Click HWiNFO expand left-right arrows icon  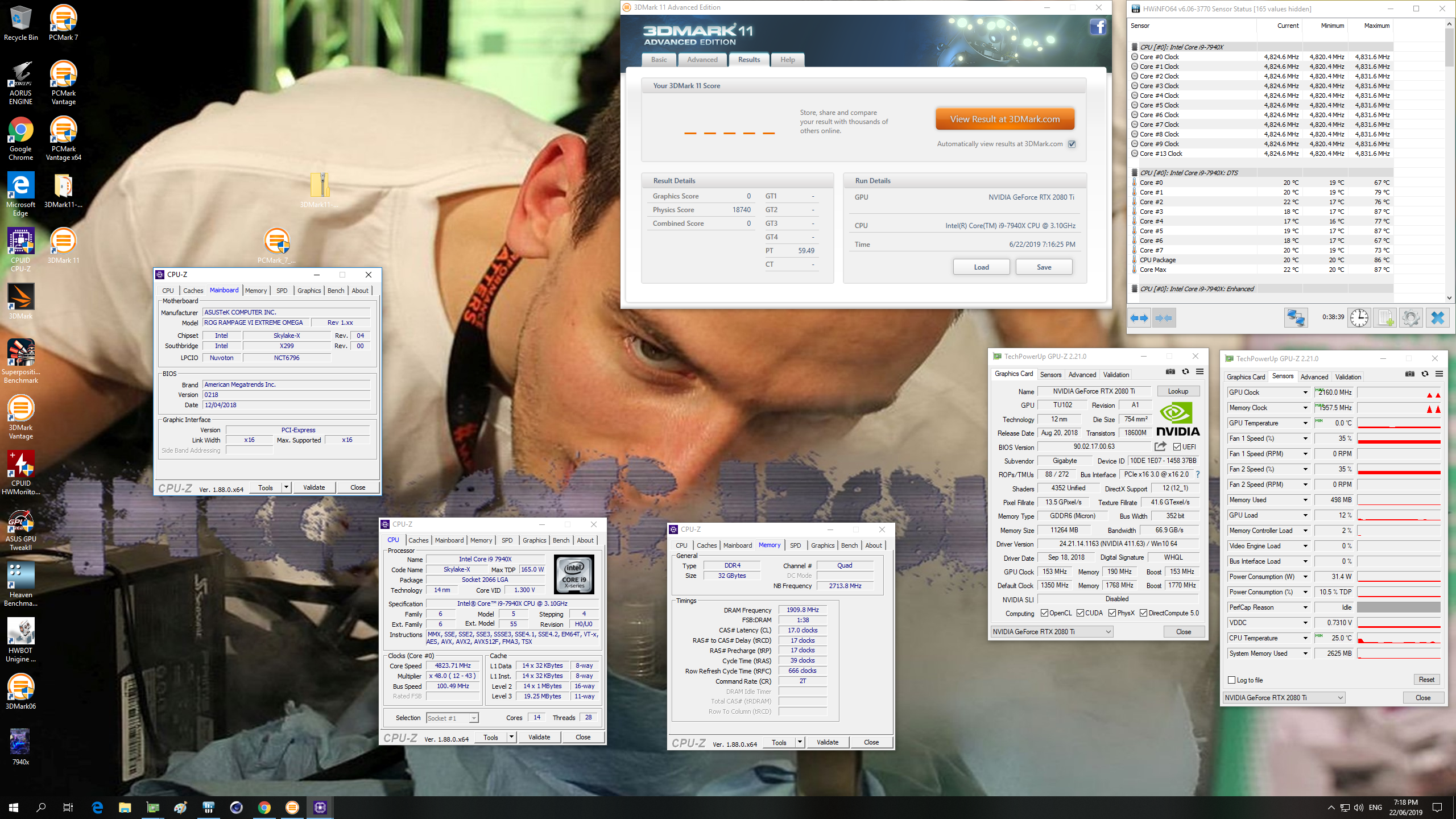click(x=1139, y=318)
